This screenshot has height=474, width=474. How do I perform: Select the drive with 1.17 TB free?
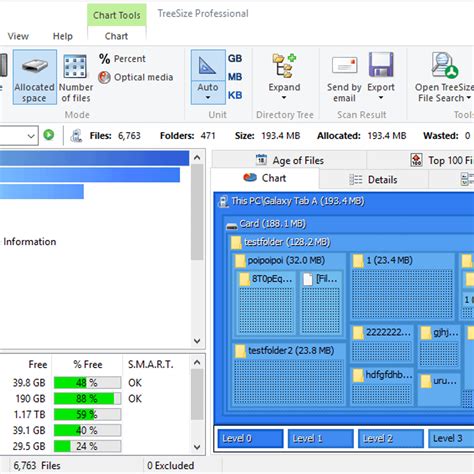click(95, 414)
